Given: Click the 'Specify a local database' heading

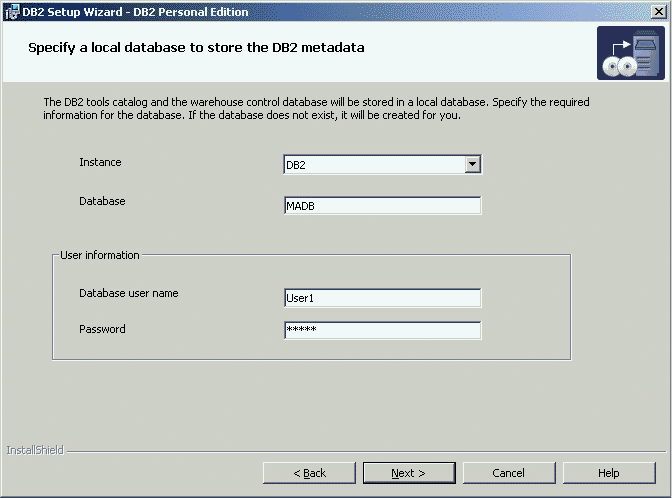Looking at the screenshot, I should tap(196, 47).
